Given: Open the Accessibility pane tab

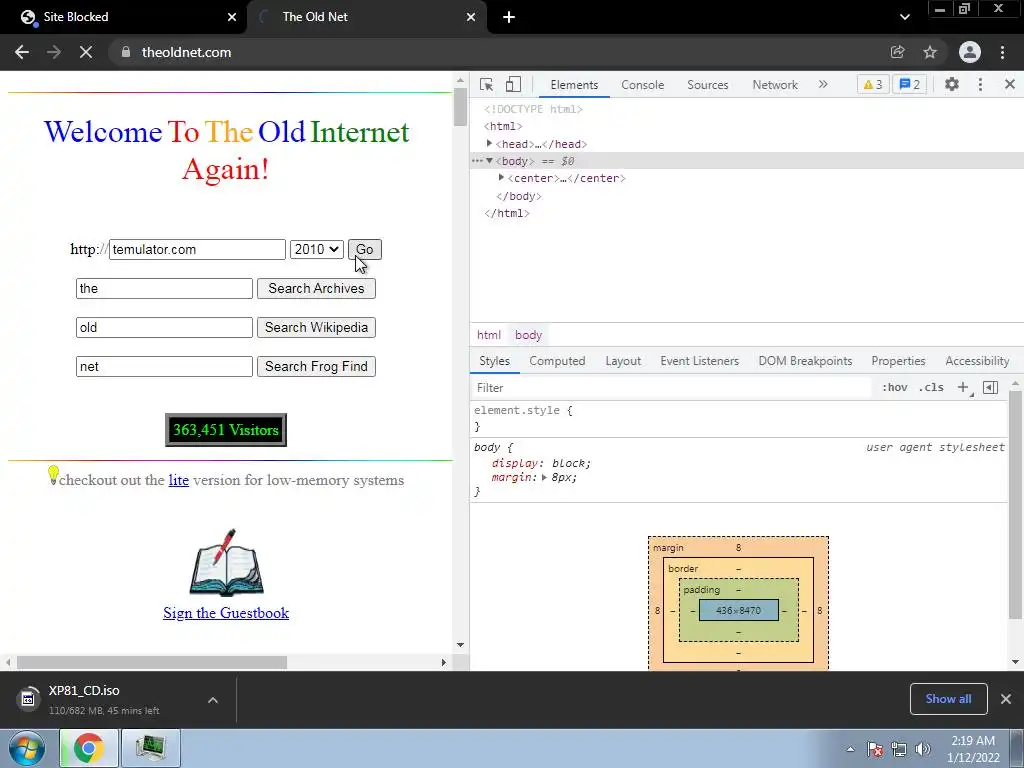Looking at the screenshot, I should coord(977,361).
